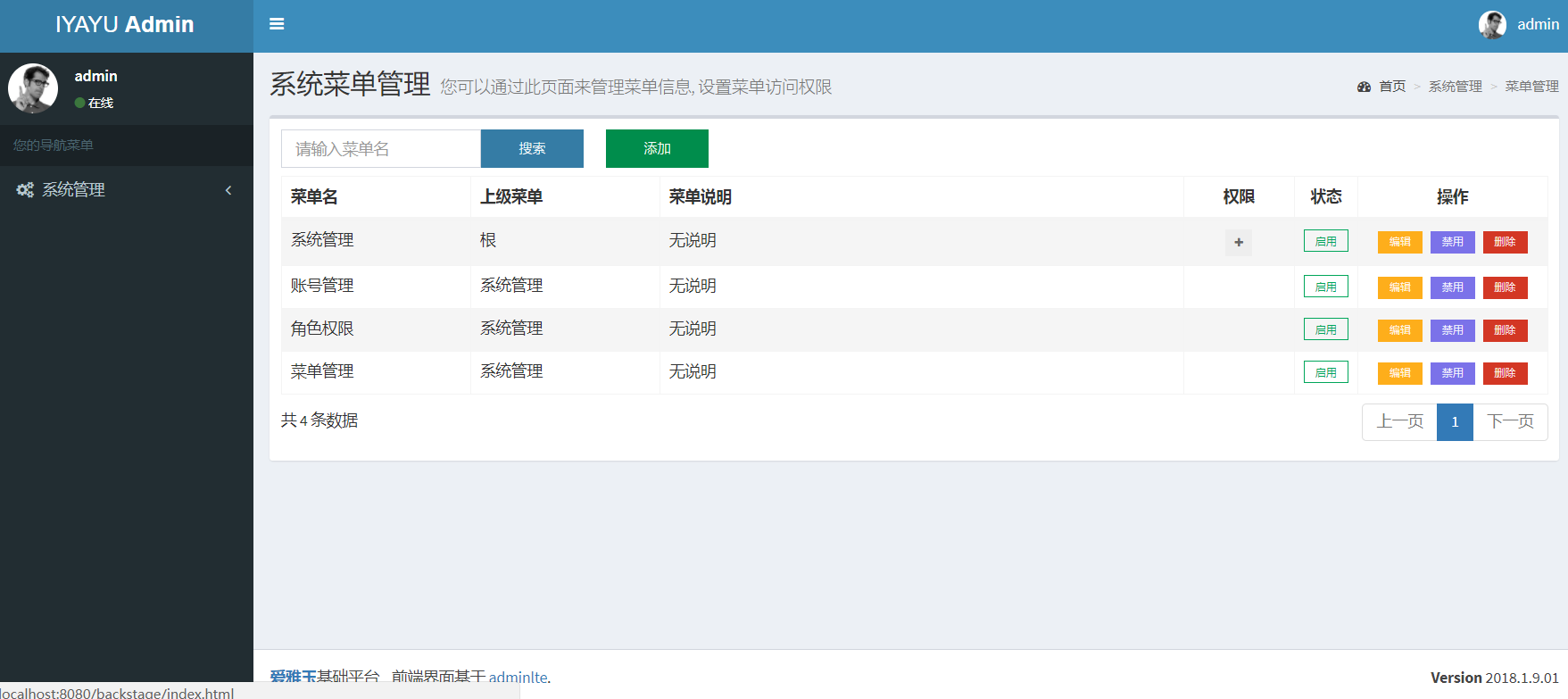The height and width of the screenshot is (699, 1568).
Task: Click 删除 for the 菜单管理 row
Action: pyautogui.click(x=1506, y=373)
